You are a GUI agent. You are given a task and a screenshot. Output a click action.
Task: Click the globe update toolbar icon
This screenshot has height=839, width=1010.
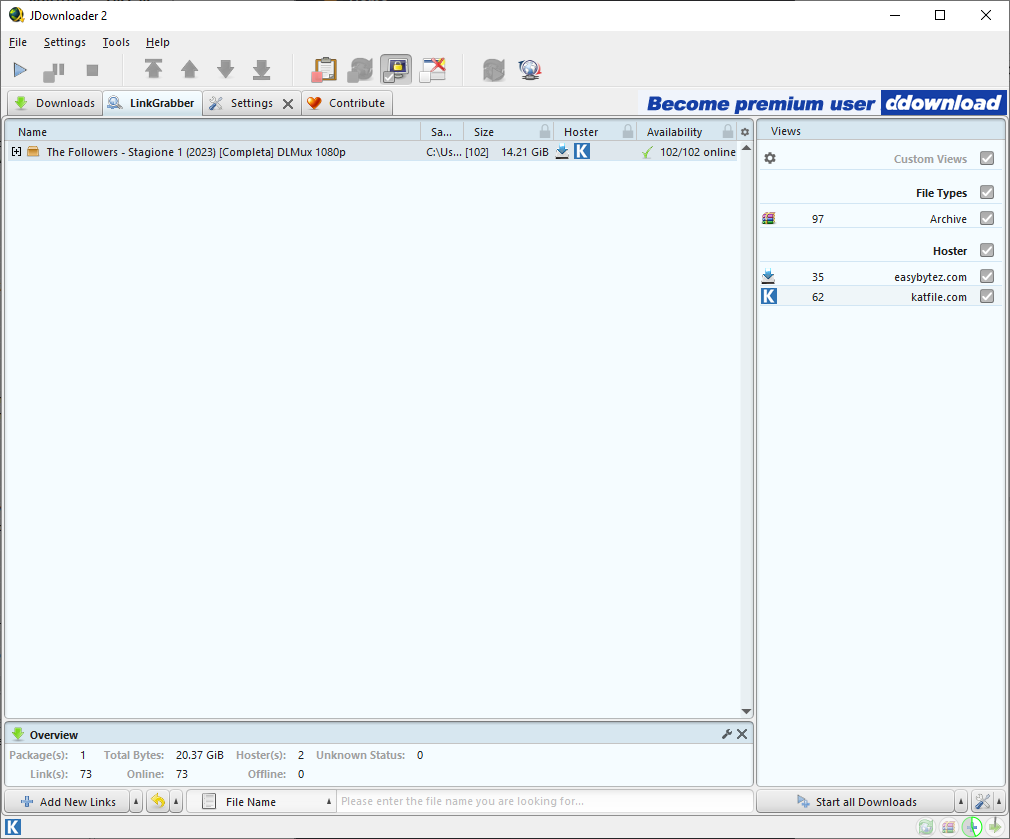click(529, 70)
